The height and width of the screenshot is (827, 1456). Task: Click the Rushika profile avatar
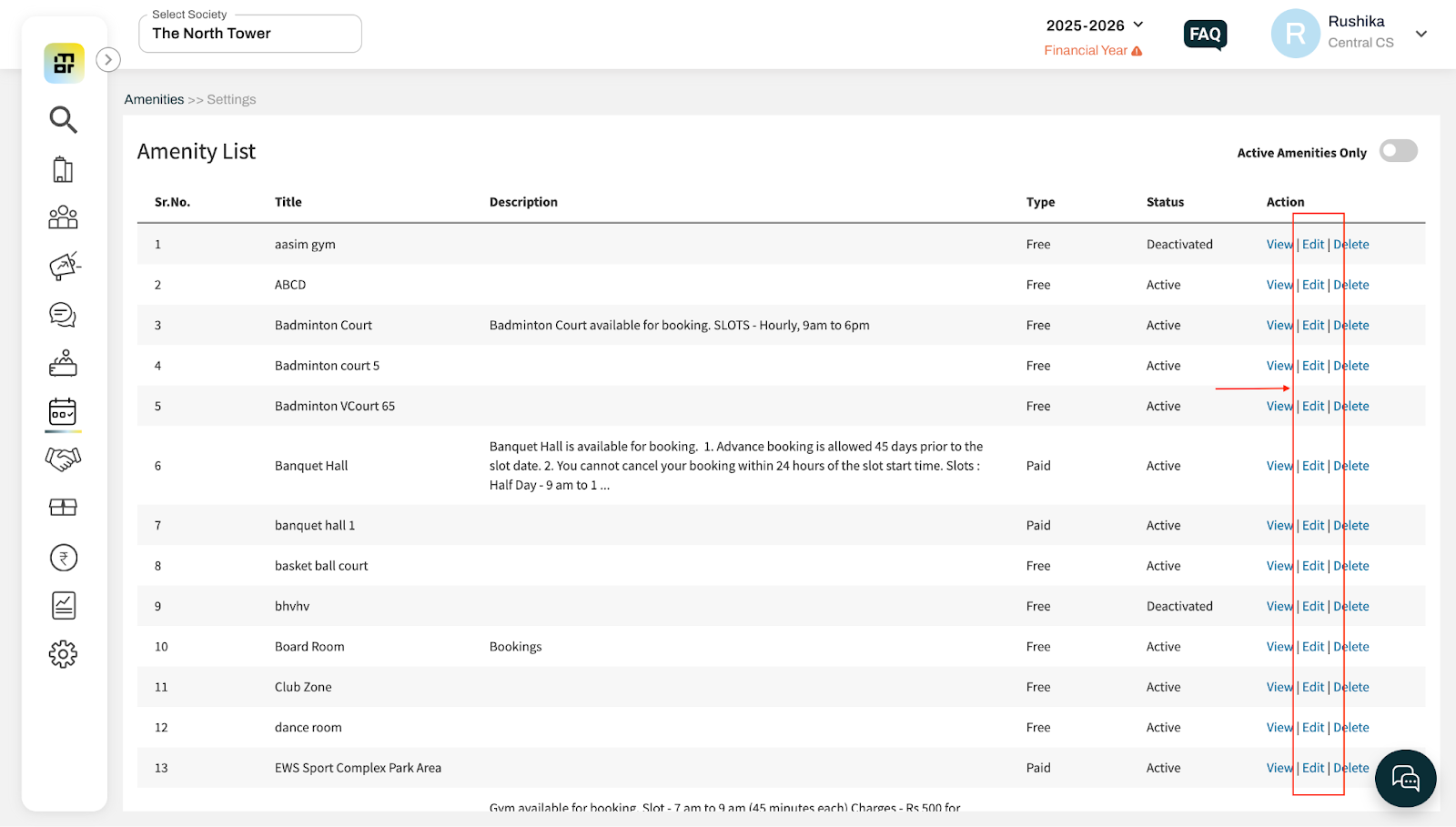(x=1295, y=34)
